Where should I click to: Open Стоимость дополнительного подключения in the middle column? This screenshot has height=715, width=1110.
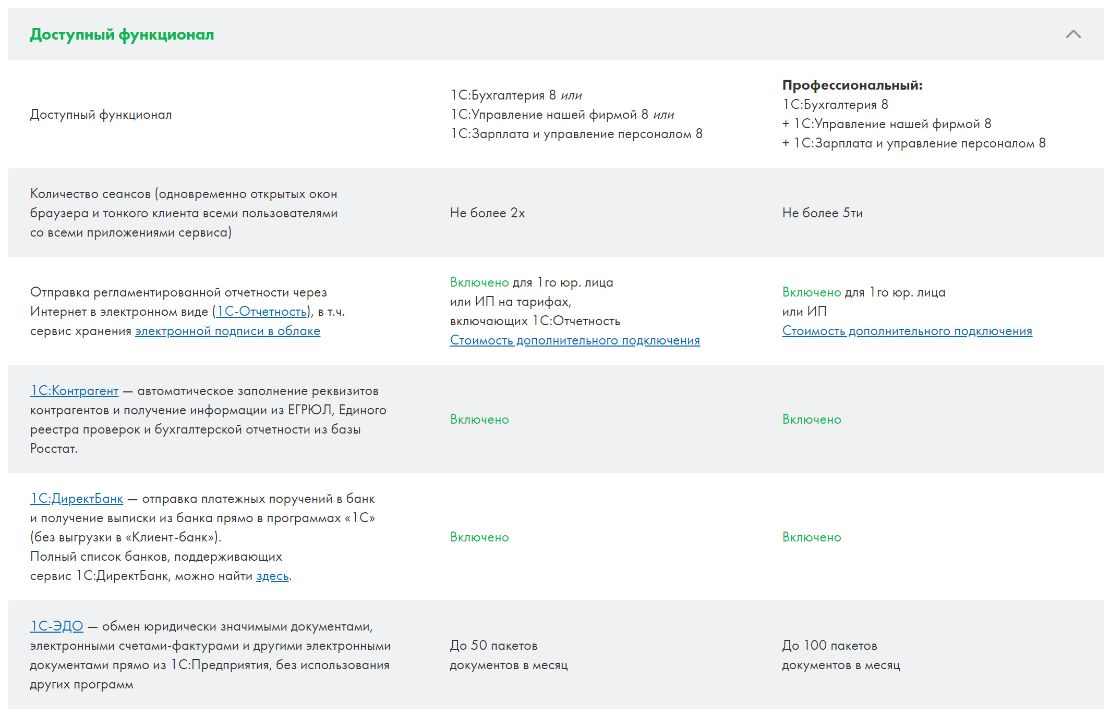click(575, 341)
